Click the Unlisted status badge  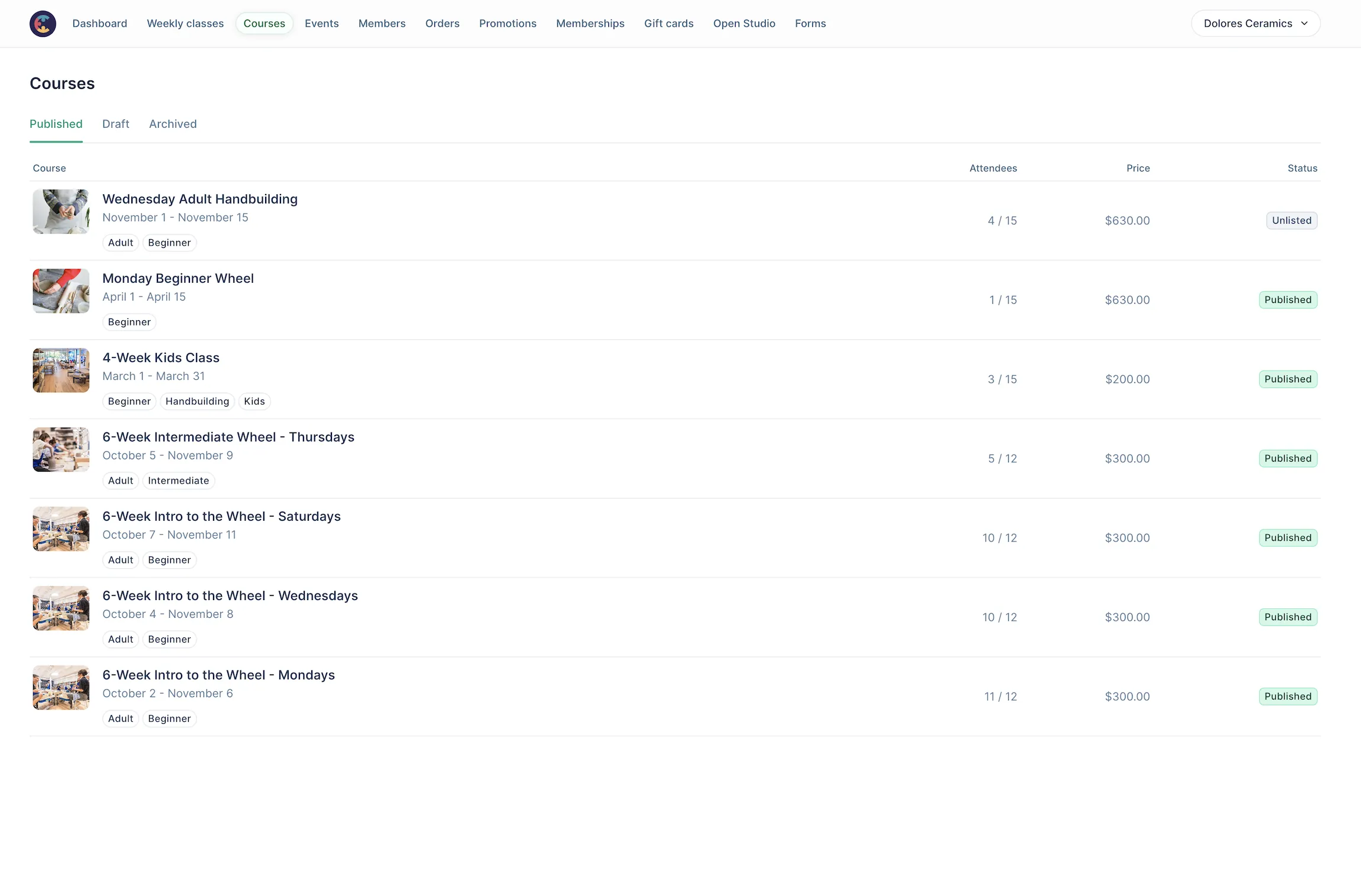click(1291, 220)
